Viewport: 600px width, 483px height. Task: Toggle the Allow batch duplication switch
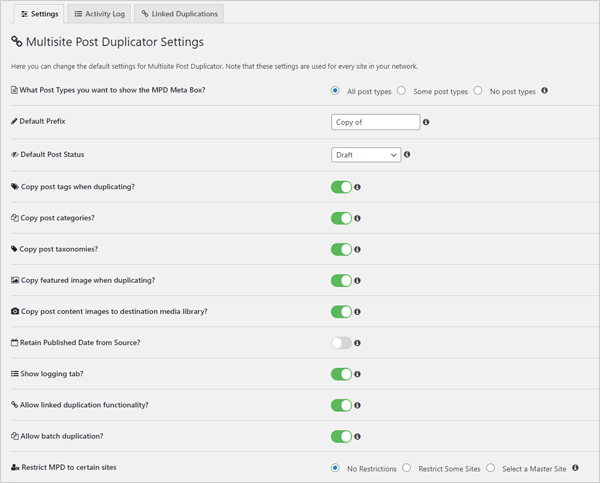tap(341, 437)
